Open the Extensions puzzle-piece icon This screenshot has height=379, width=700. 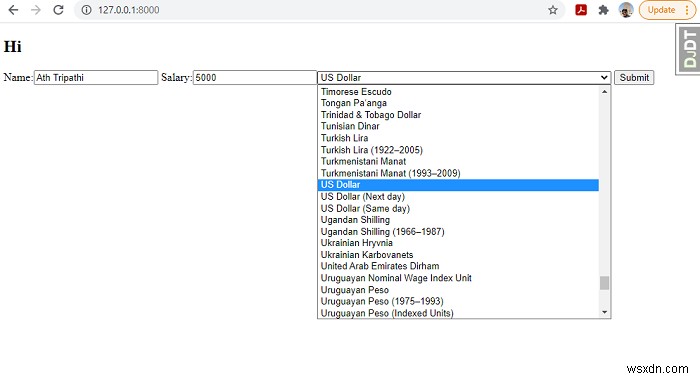pyautogui.click(x=604, y=10)
